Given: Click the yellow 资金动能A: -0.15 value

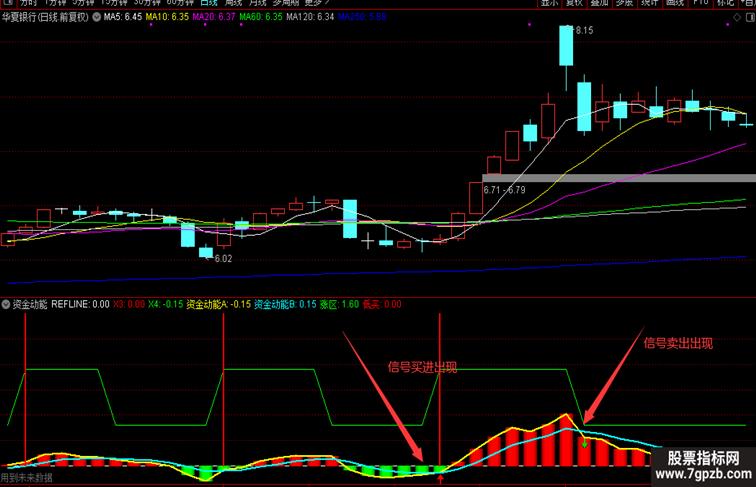Looking at the screenshot, I should pos(219,305).
